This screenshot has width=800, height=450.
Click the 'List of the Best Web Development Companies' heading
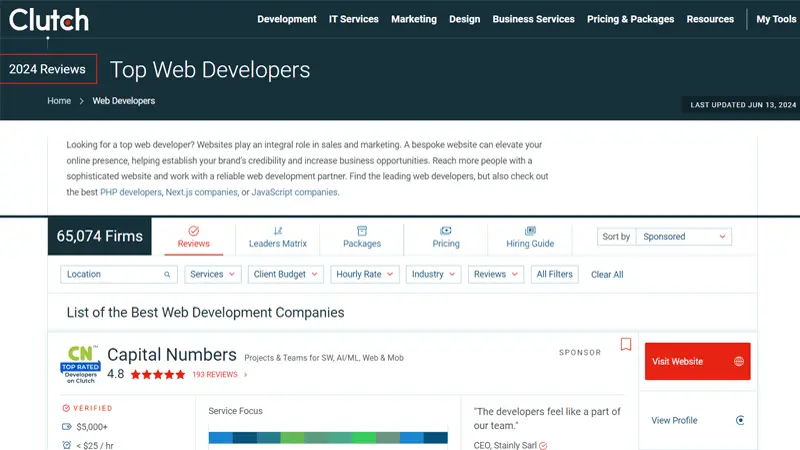click(206, 312)
